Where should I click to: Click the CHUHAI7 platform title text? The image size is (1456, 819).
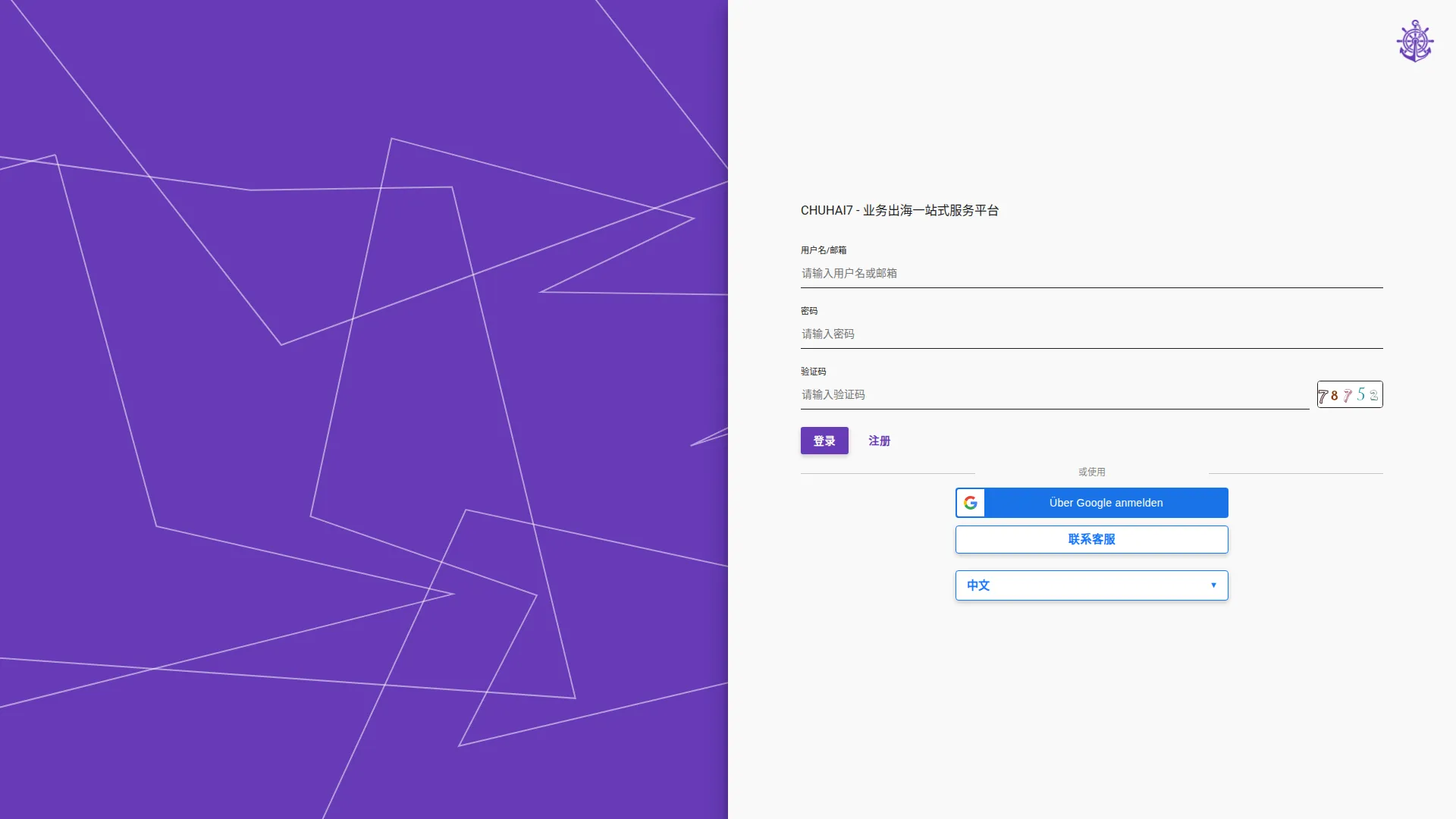900,210
